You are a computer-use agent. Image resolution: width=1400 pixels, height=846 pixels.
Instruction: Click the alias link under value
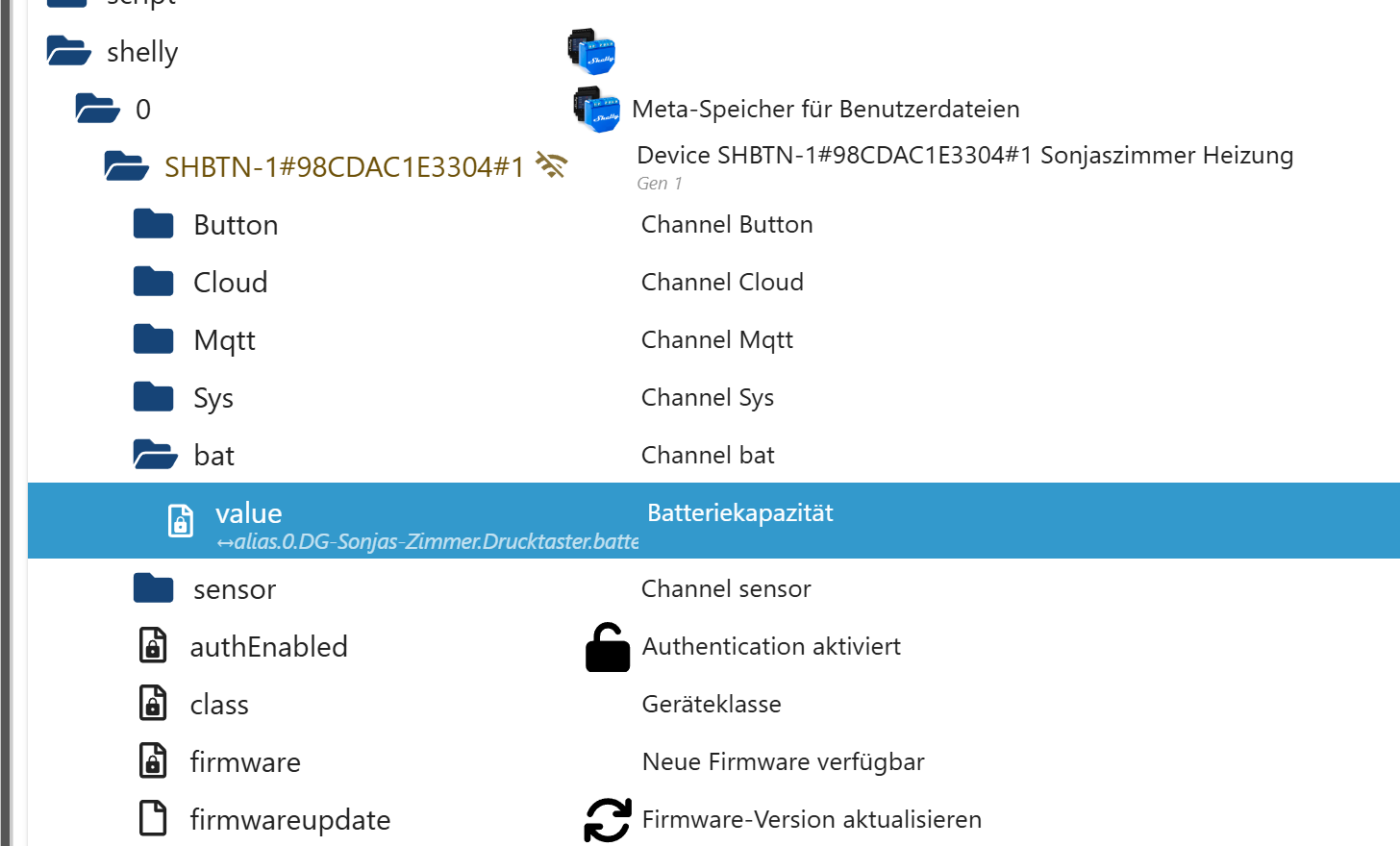click(426, 542)
